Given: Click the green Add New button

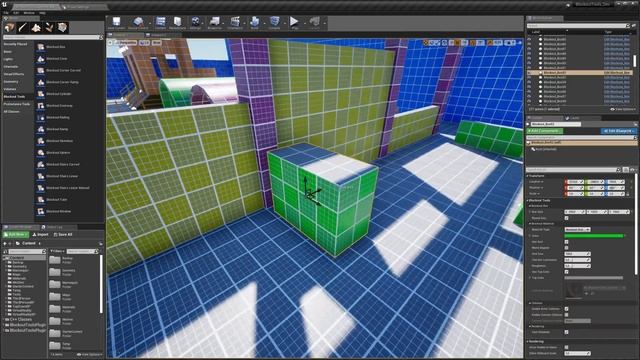Looking at the screenshot, I should [16, 235].
